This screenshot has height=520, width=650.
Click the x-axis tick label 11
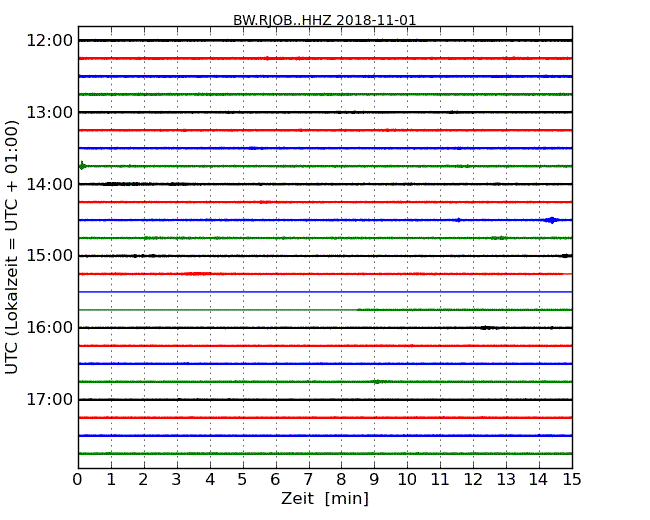tap(440, 480)
